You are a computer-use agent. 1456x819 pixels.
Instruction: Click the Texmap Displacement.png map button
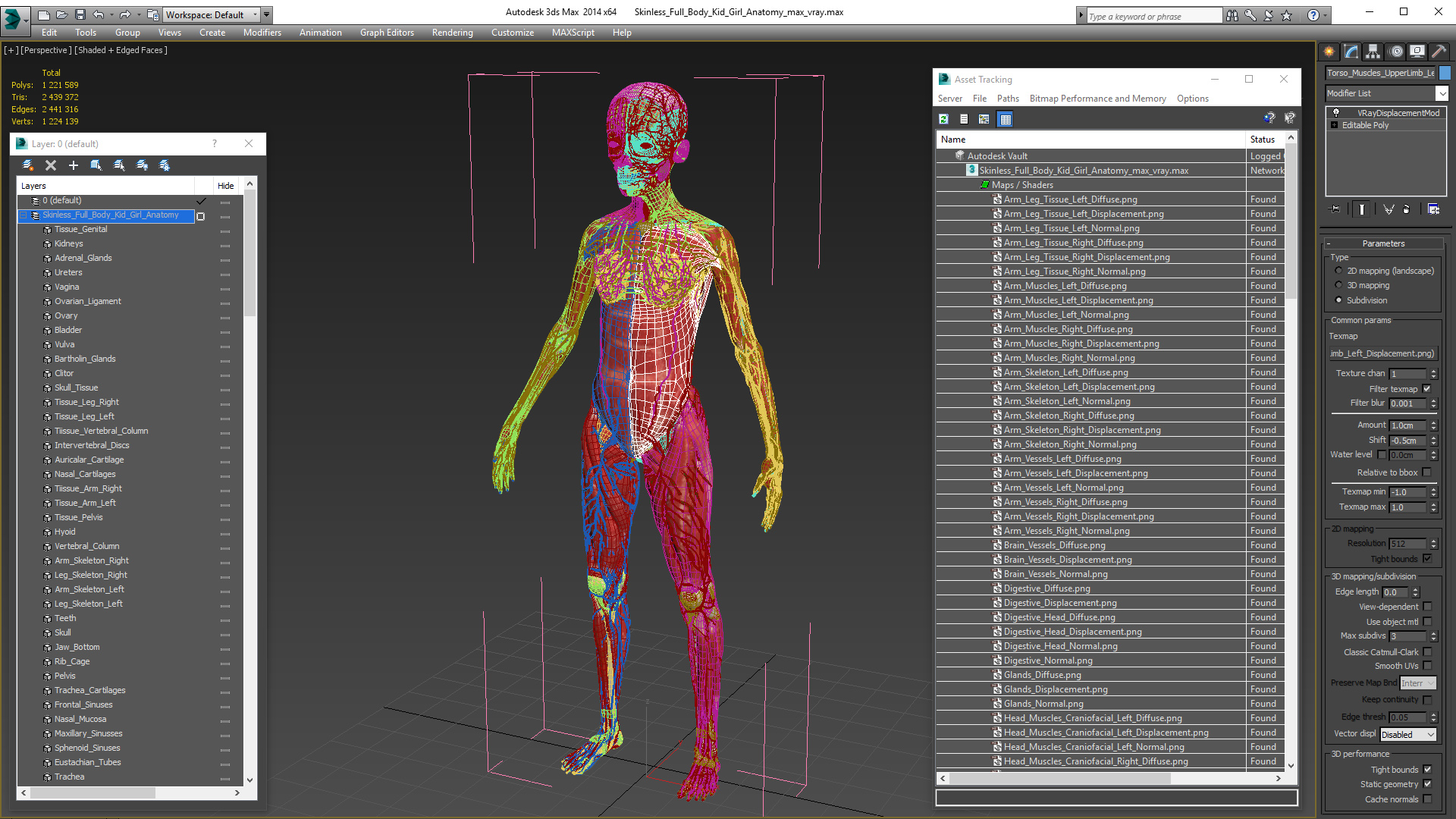[1382, 353]
